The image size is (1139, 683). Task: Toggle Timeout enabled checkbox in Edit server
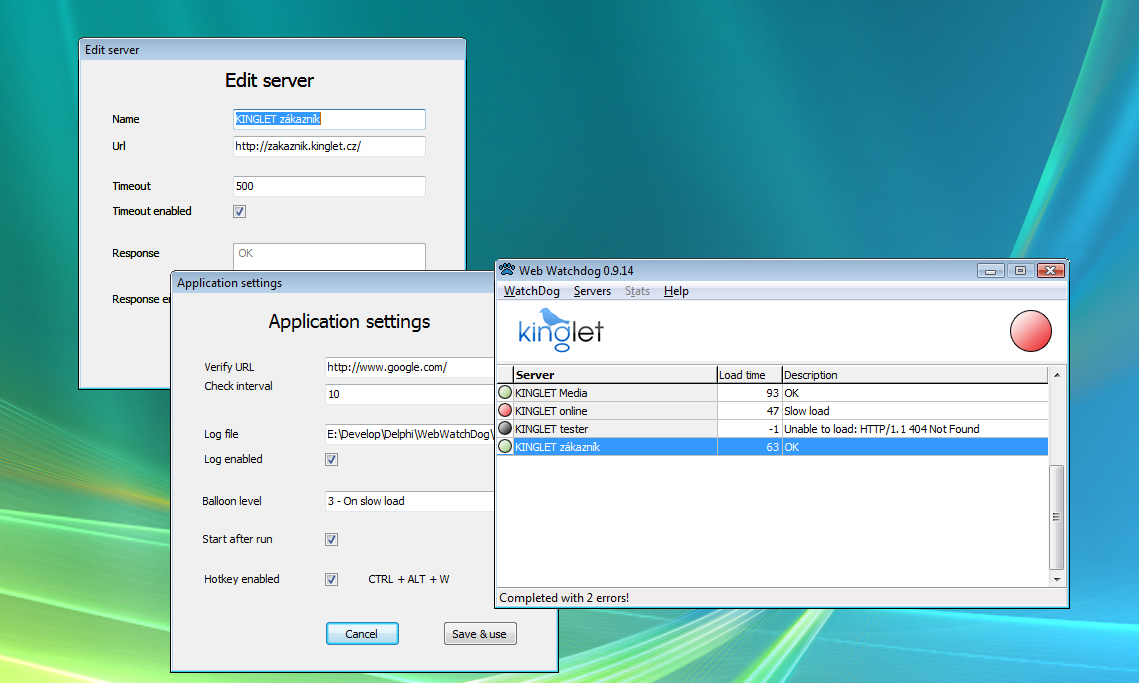(240, 211)
